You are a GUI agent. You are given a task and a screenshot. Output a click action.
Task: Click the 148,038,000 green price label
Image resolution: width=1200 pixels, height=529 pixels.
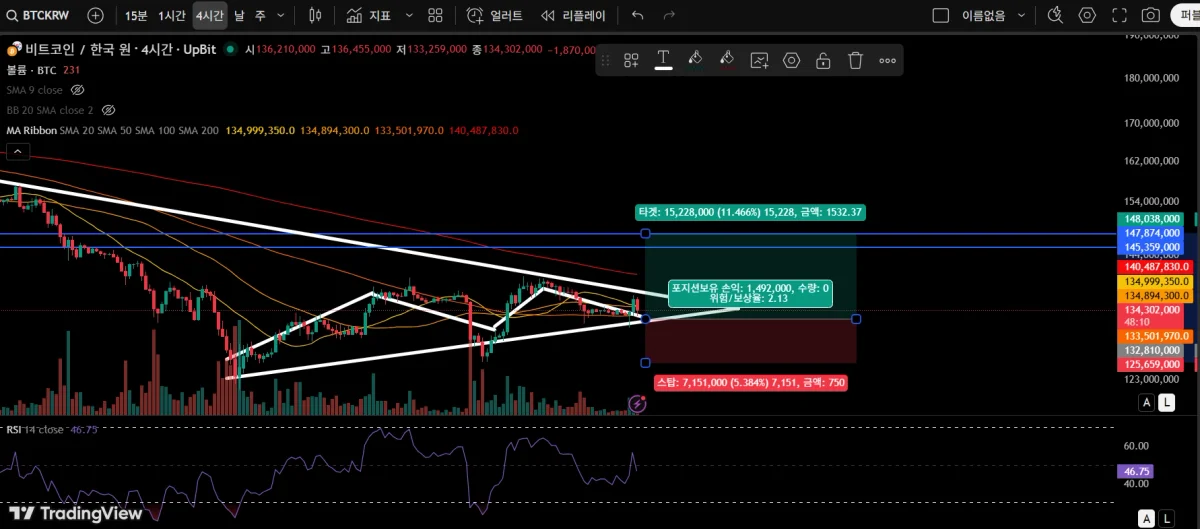(1152, 219)
